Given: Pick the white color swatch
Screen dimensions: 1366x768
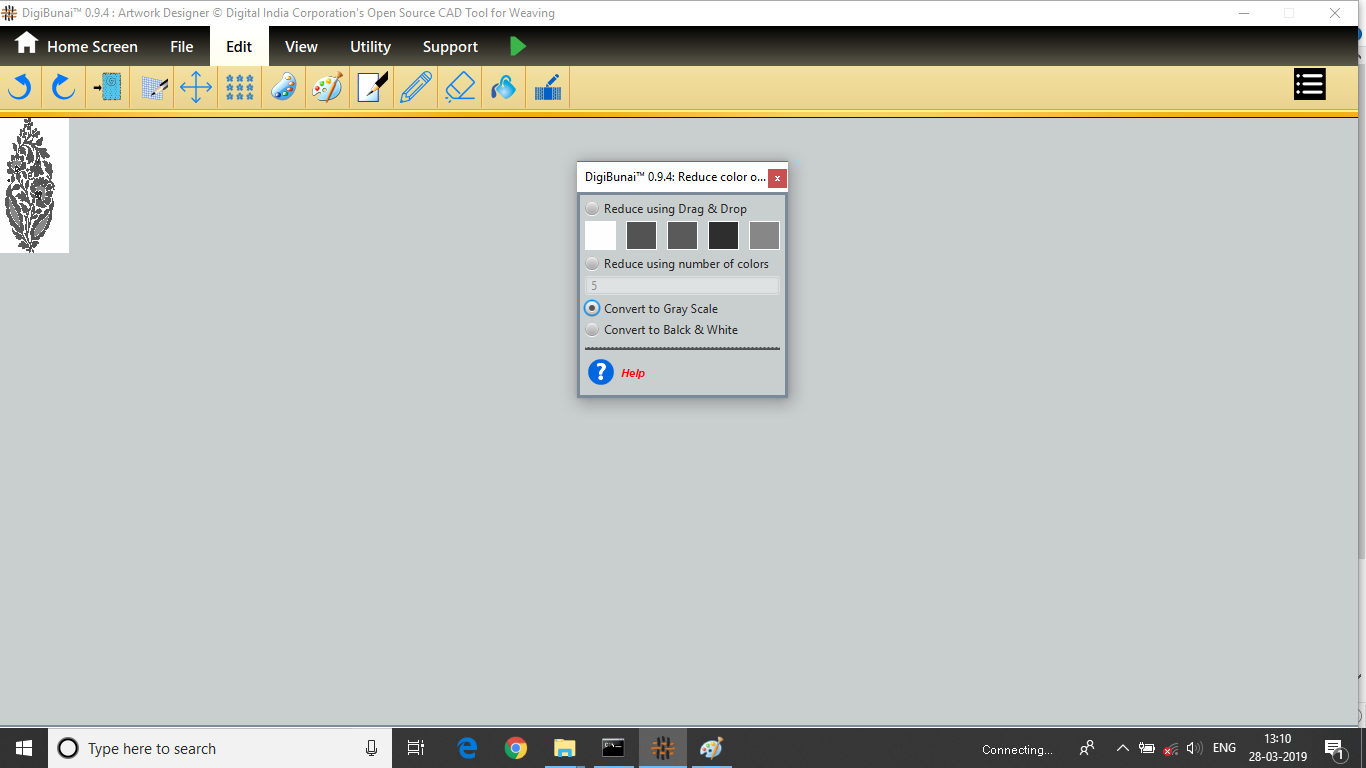Looking at the screenshot, I should (600, 236).
